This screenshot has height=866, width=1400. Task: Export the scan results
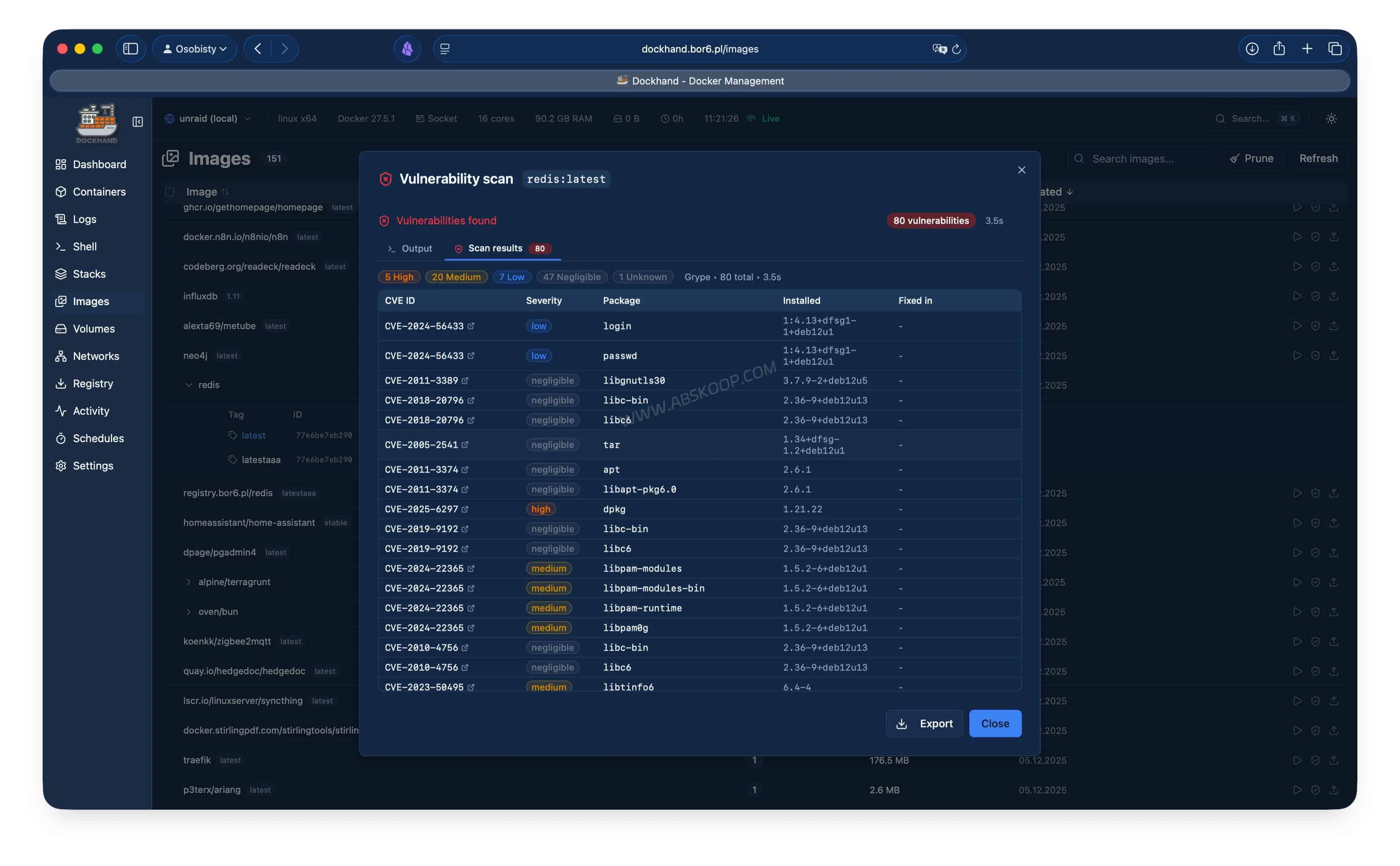pyautogui.click(x=924, y=724)
